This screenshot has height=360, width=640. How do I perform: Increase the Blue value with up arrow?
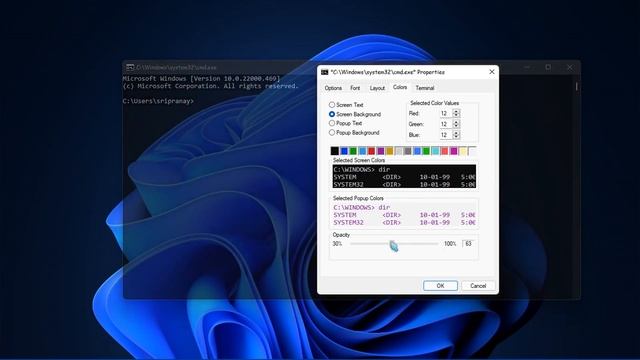(456, 133)
